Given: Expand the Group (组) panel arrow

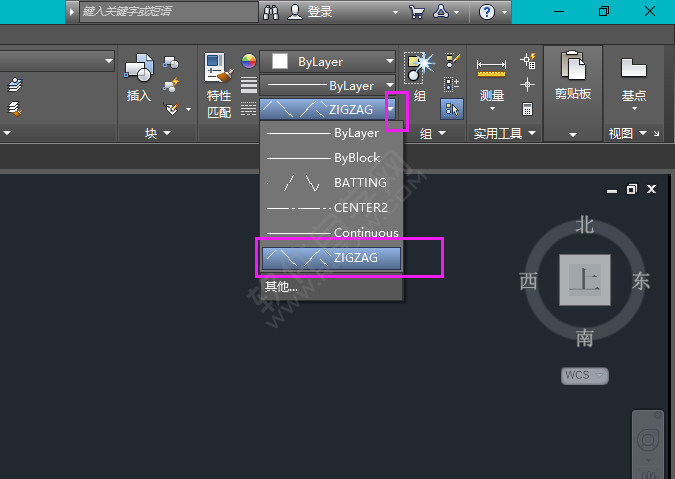Looking at the screenshot, I should point(442,133).
